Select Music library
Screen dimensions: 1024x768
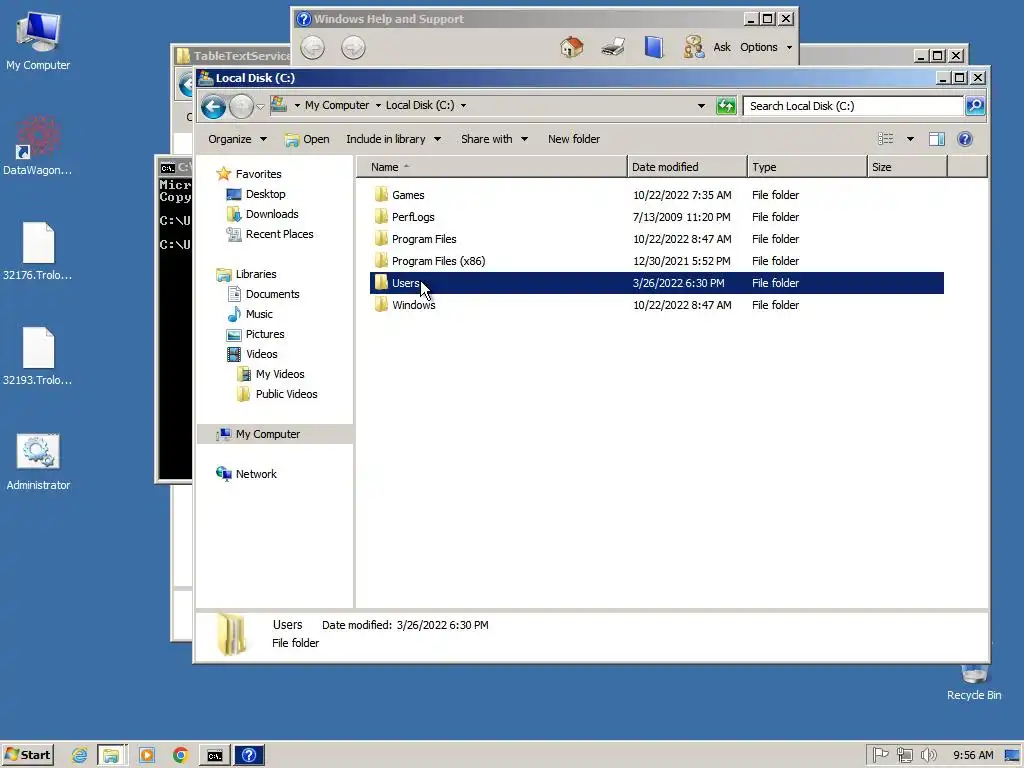tap(259, 314)
